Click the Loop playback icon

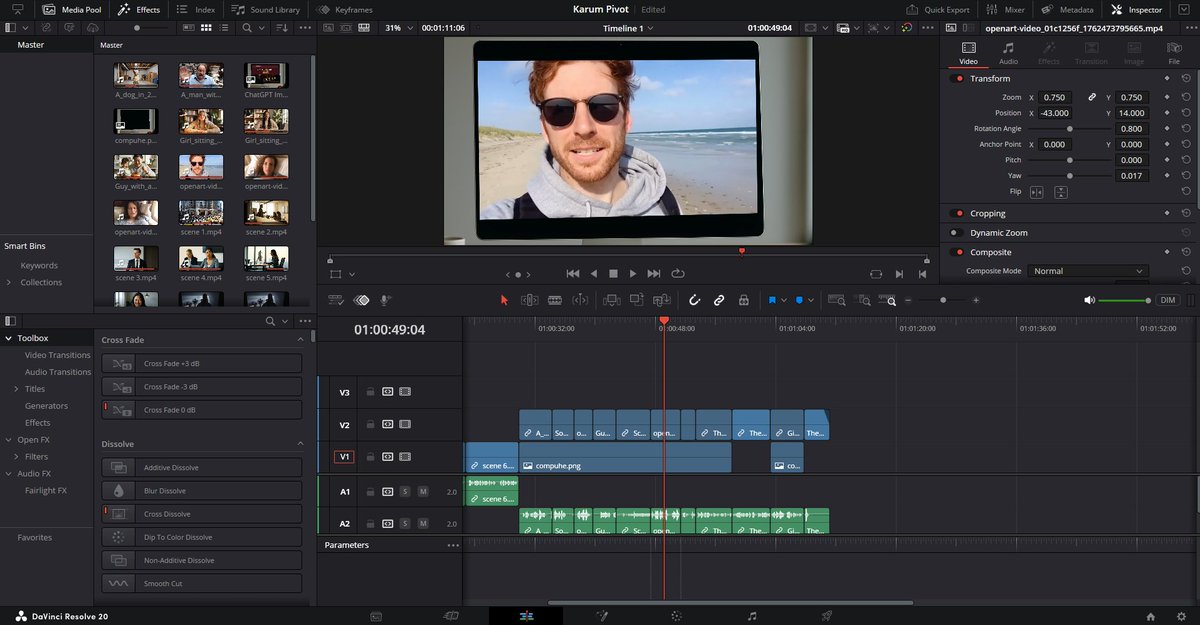(678, 273)
